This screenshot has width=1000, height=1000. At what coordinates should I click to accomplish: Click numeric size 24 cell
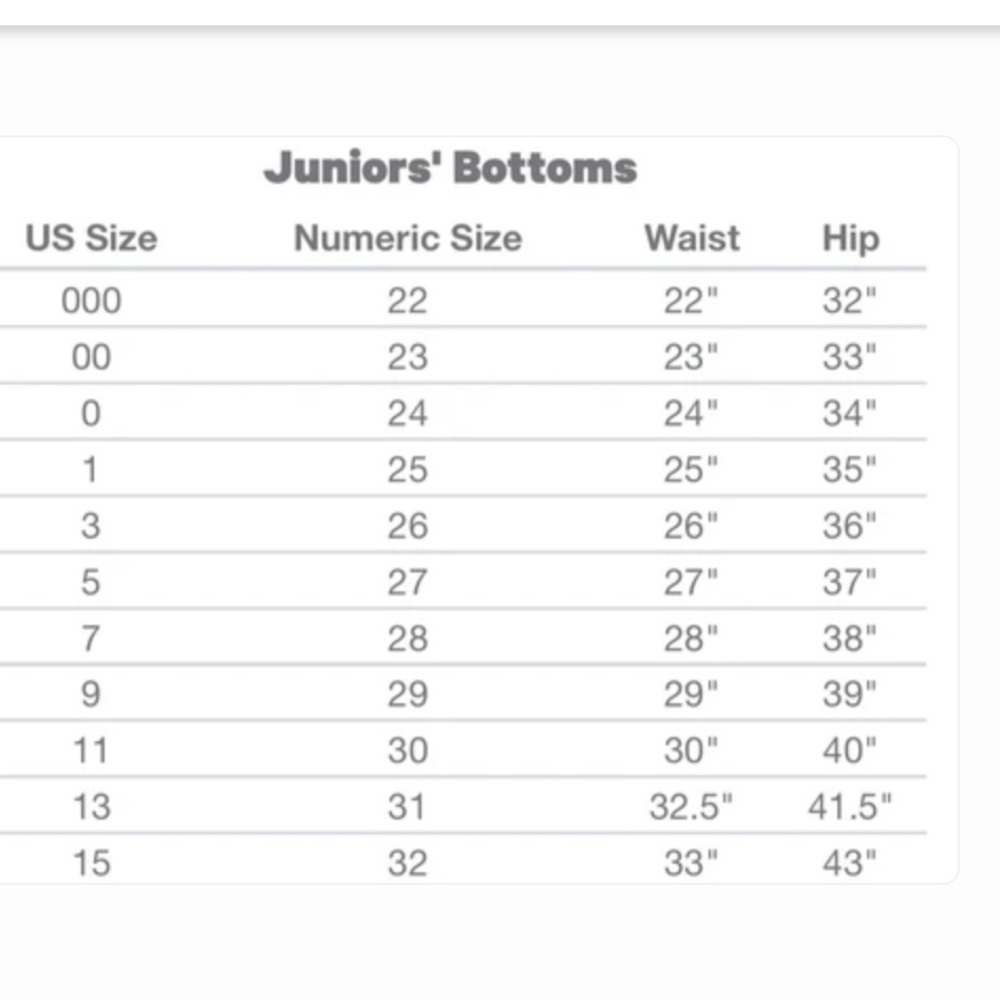(x=408, y=413)
